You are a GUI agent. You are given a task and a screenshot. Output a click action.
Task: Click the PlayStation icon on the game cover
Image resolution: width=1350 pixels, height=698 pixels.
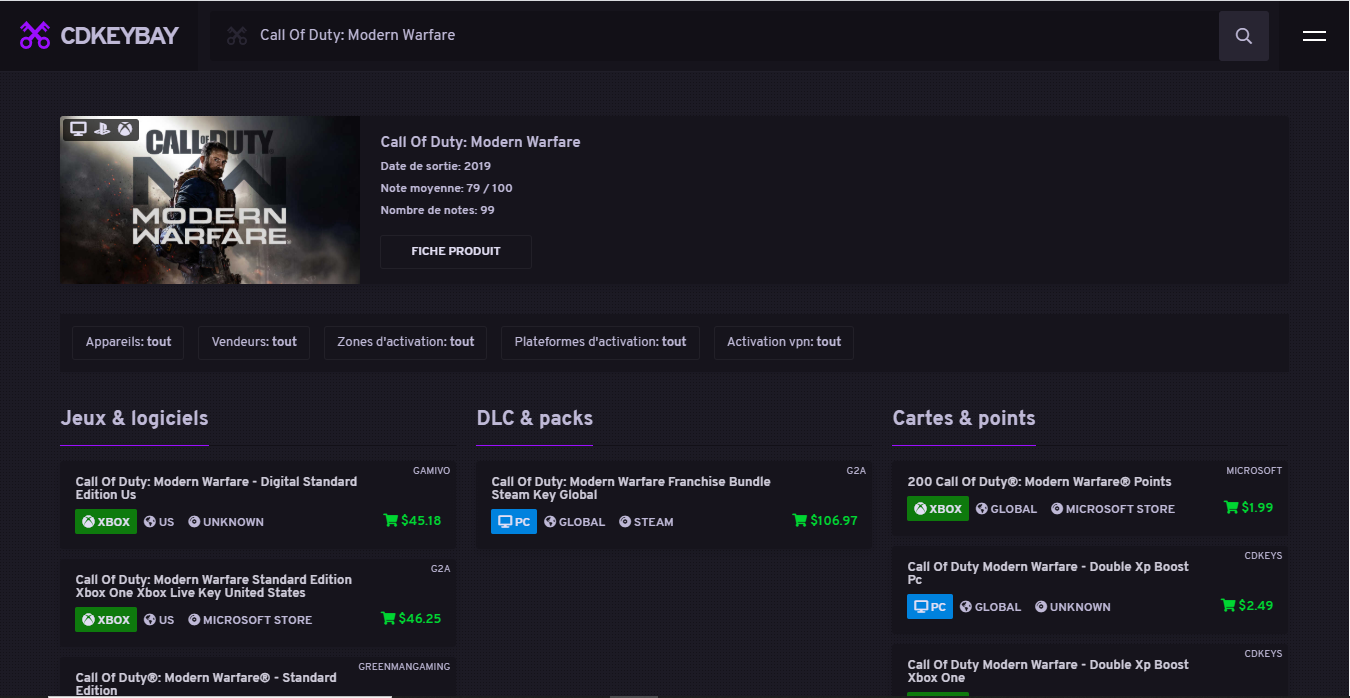click(x=102, y=129)
